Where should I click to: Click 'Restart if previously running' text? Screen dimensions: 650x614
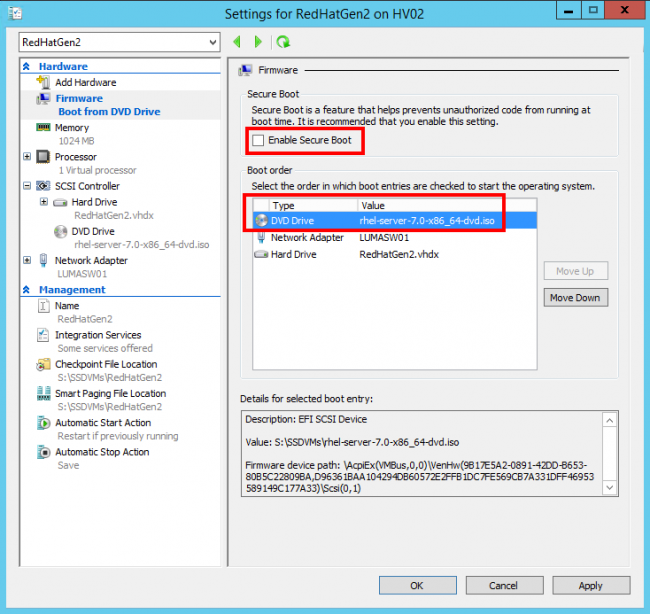coord(118,436)
